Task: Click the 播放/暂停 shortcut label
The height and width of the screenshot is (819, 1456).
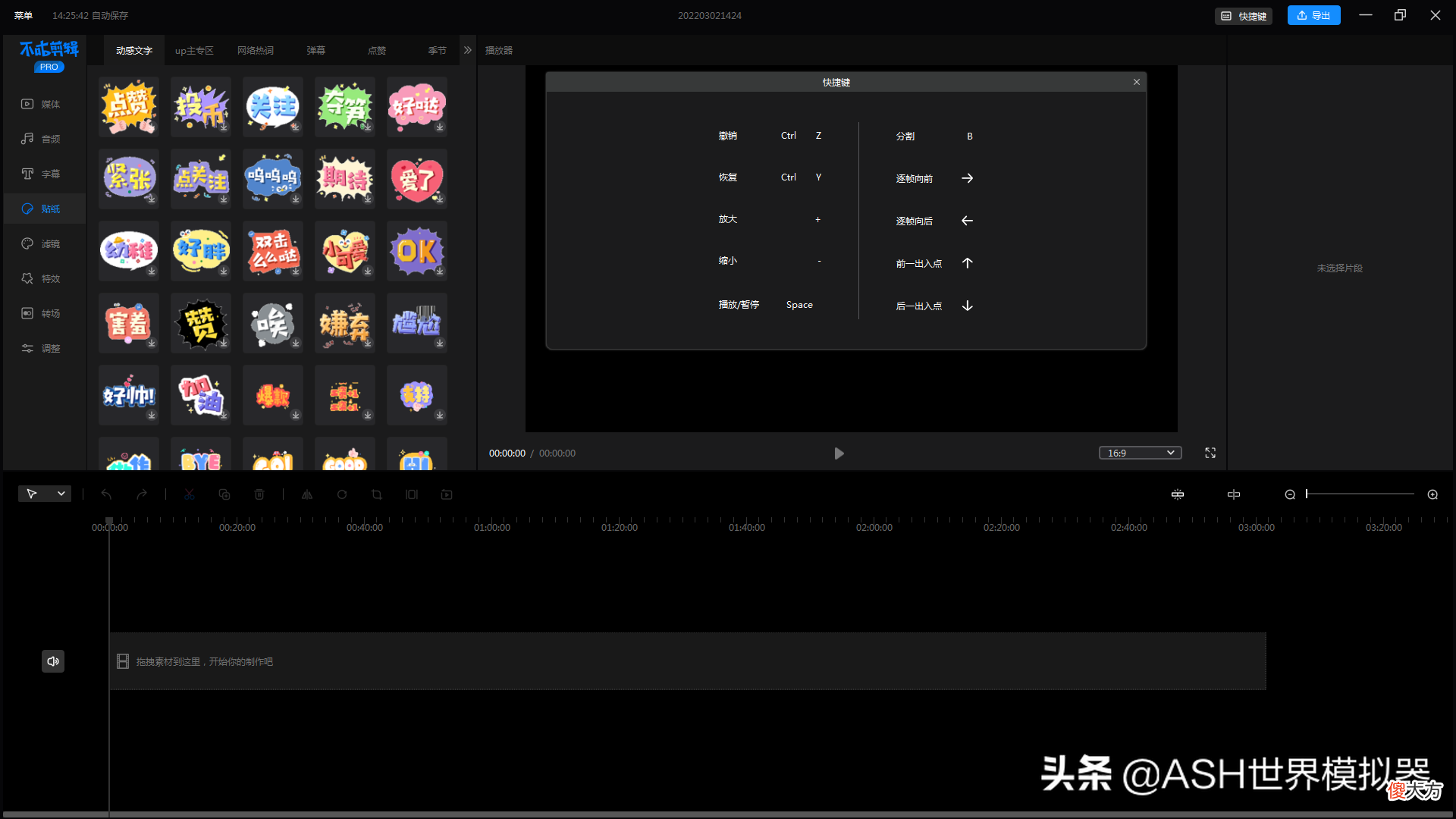Action: point(739,305)
